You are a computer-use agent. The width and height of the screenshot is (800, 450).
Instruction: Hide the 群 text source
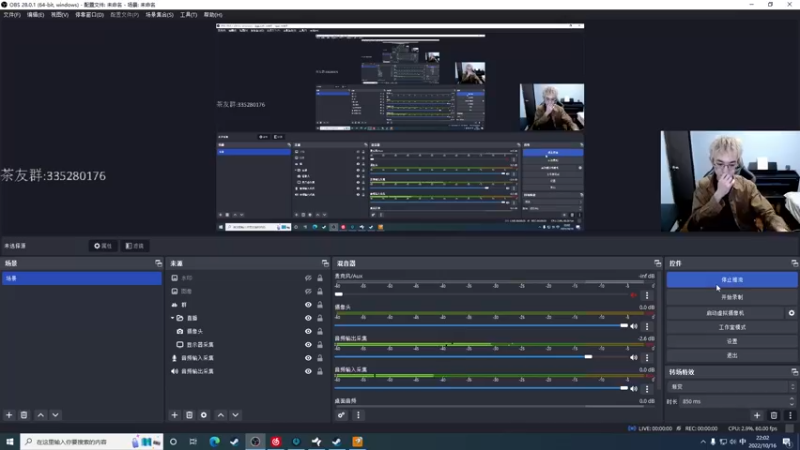tap(308, 305)
